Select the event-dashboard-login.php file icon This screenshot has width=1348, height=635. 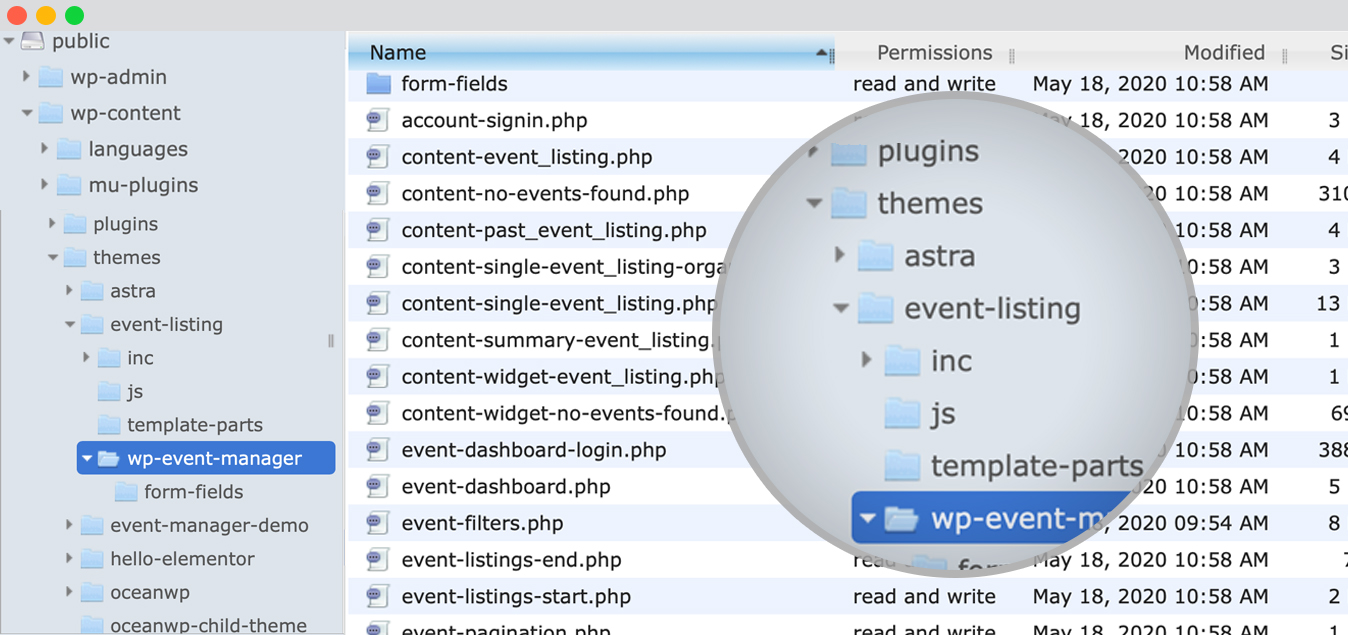(377, 450)
